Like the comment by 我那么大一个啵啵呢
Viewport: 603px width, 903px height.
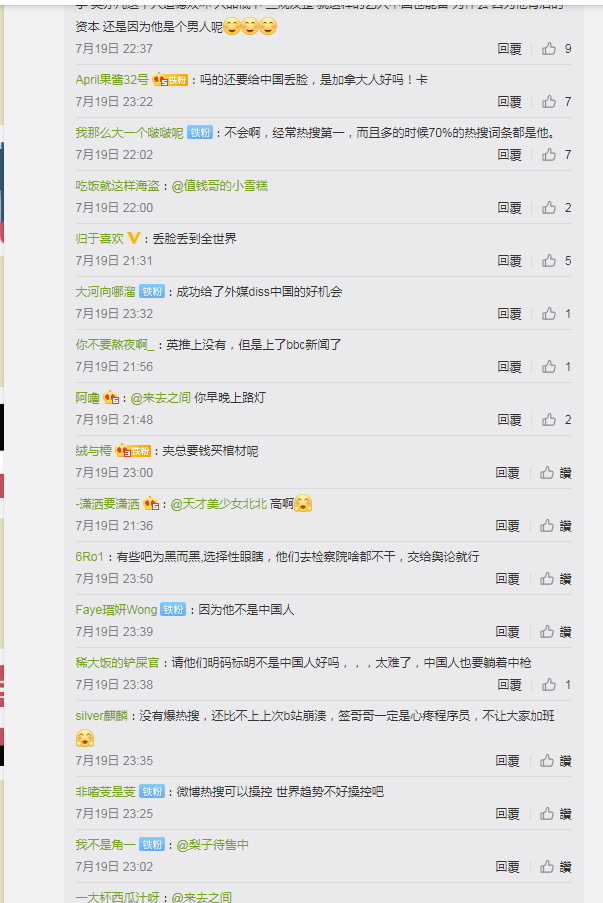(549, 155)
